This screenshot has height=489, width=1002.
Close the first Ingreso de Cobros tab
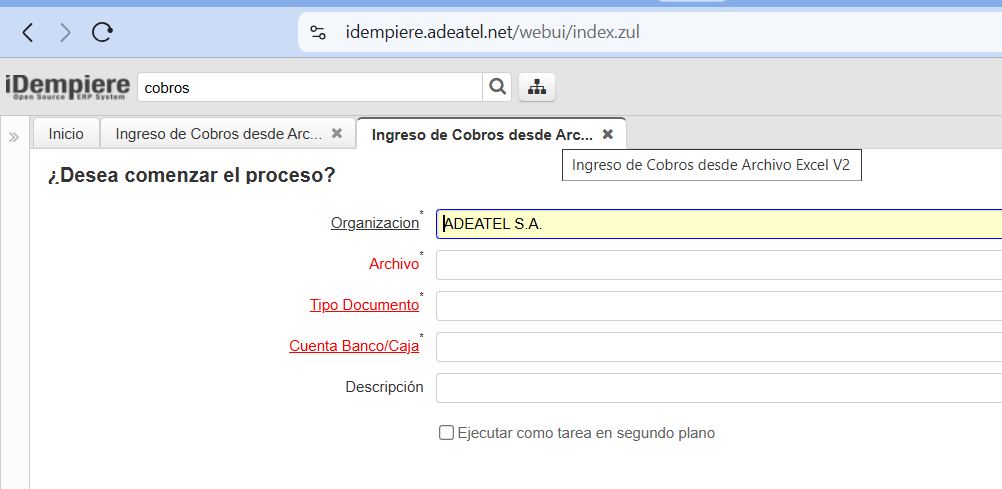[x=337, y=133]
